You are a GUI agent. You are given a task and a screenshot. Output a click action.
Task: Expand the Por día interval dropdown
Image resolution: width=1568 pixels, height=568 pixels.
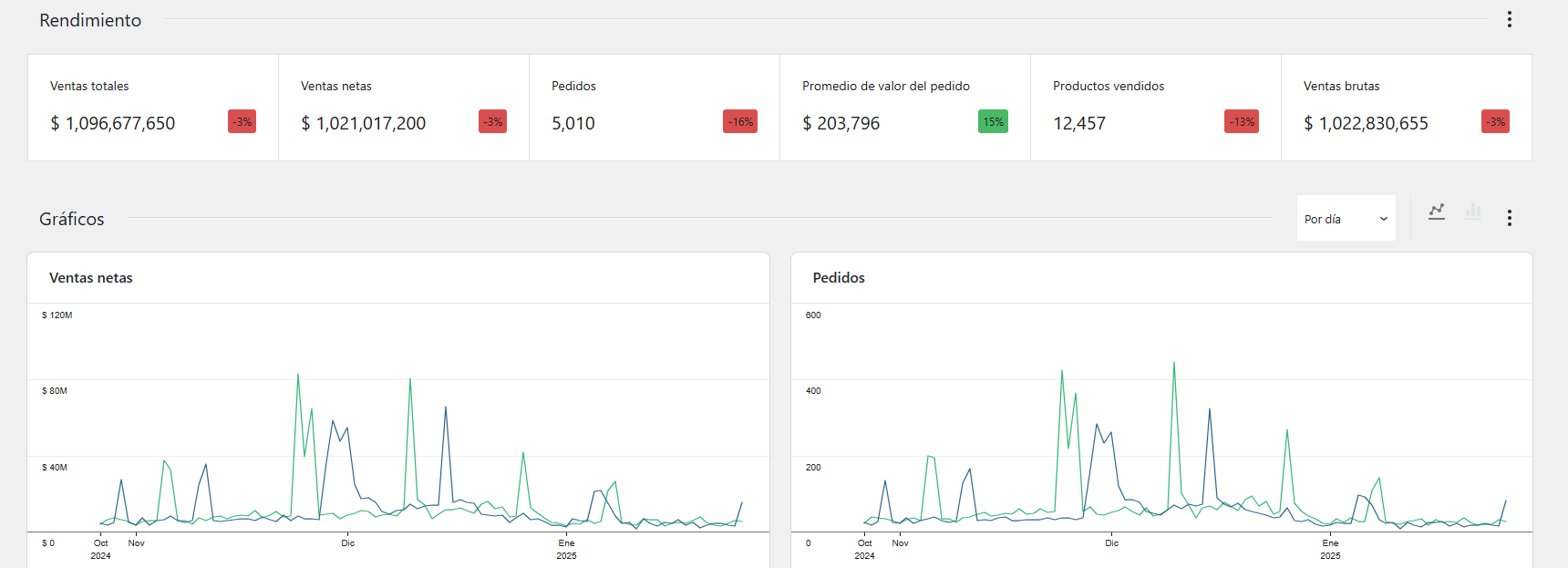point(1346,219)
